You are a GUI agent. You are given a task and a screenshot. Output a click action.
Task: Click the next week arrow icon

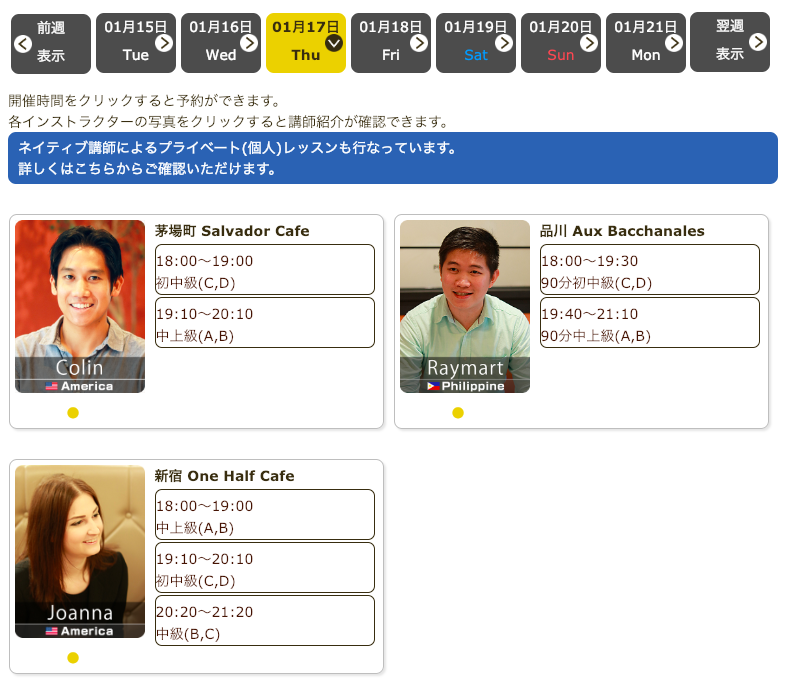pos(758,42)
